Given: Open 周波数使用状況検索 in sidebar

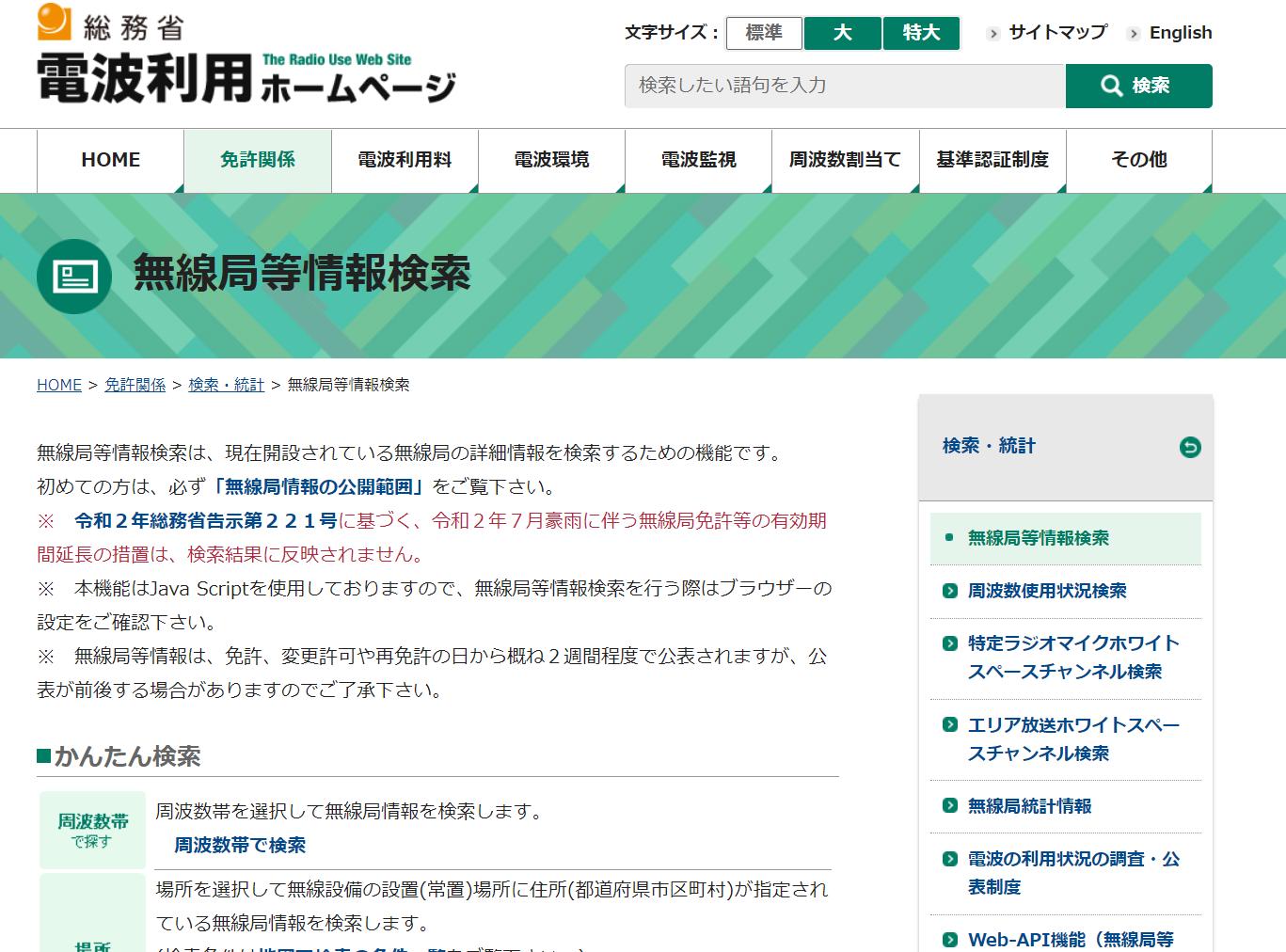Looking at the screenshot, I should (1046, 591).
